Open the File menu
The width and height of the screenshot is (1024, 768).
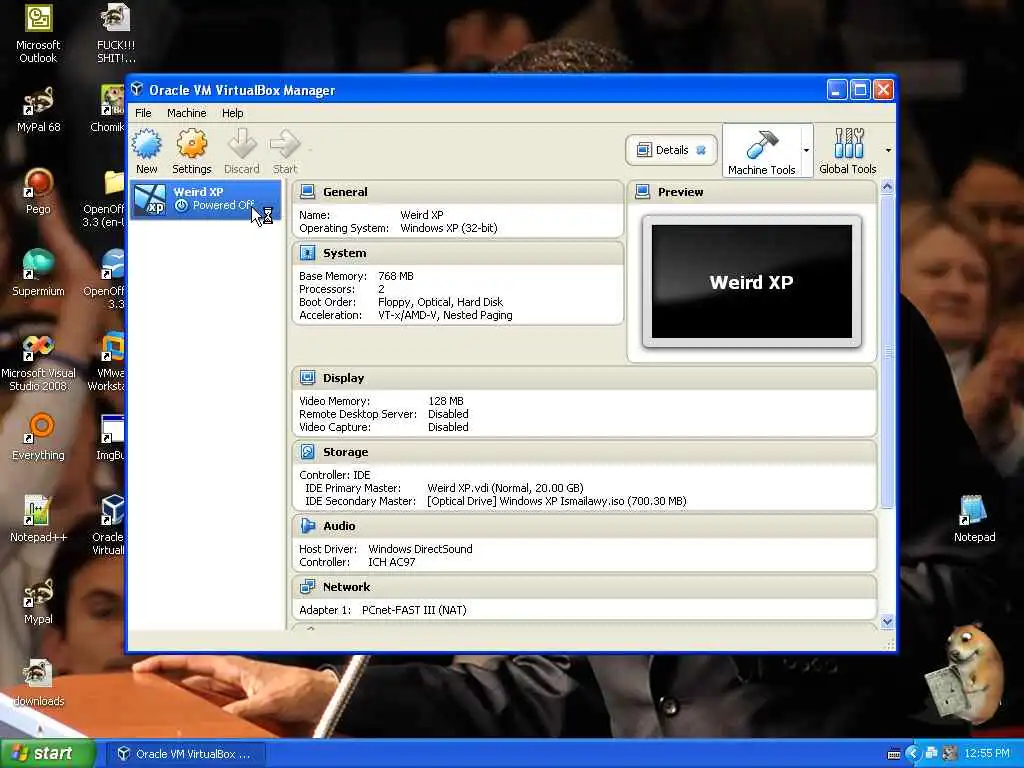[x=143, y=113]
